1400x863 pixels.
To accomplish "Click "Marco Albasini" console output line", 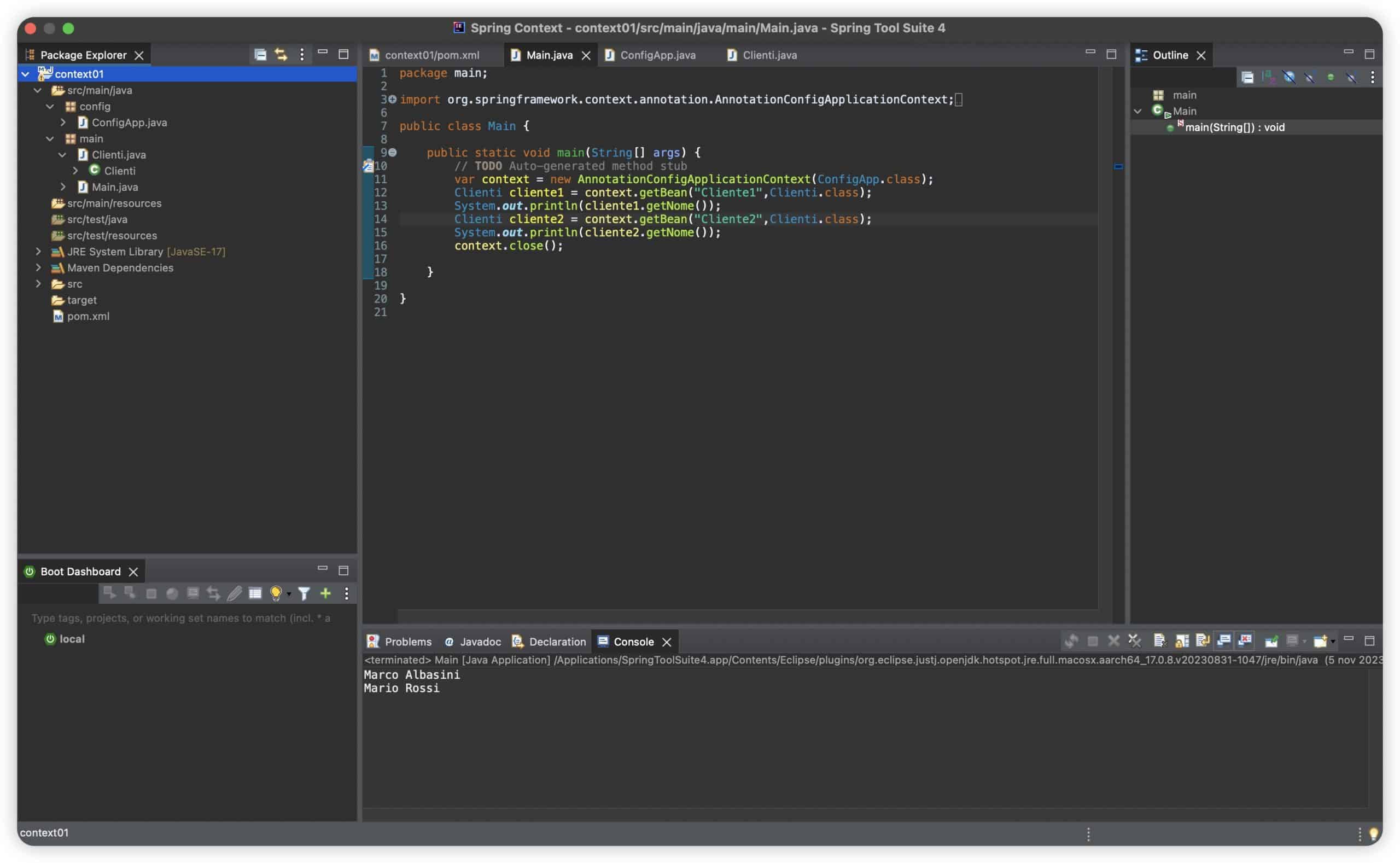I will click(412, 675).
